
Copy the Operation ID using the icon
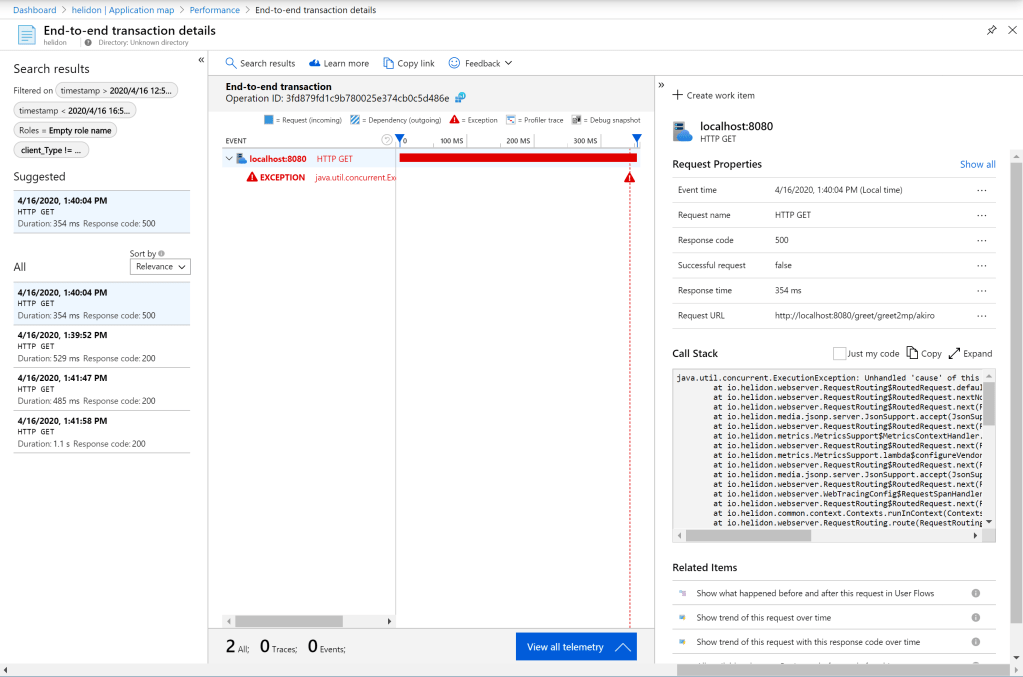pos(460,98)
